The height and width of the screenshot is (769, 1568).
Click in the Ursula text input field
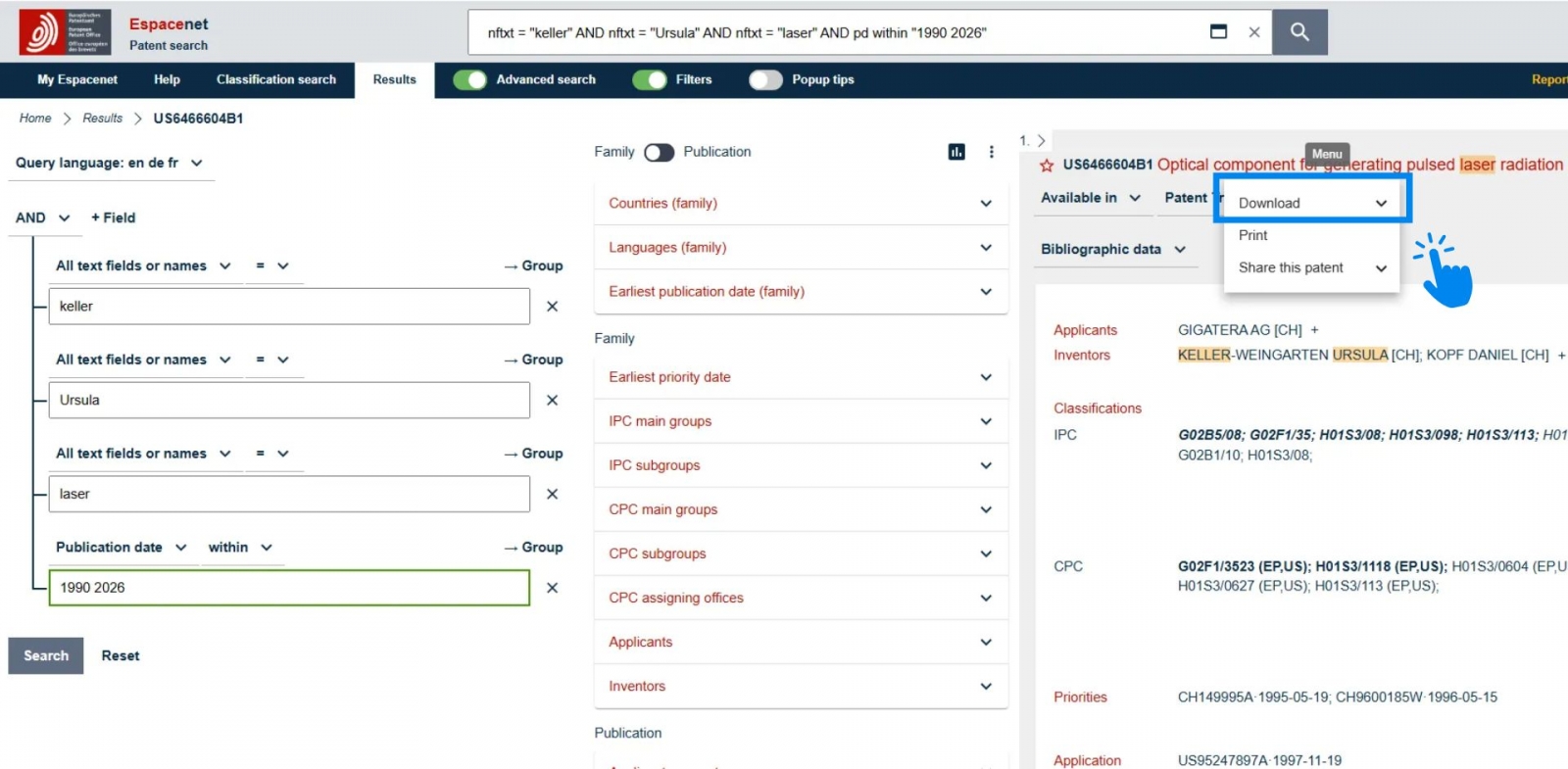289,401
